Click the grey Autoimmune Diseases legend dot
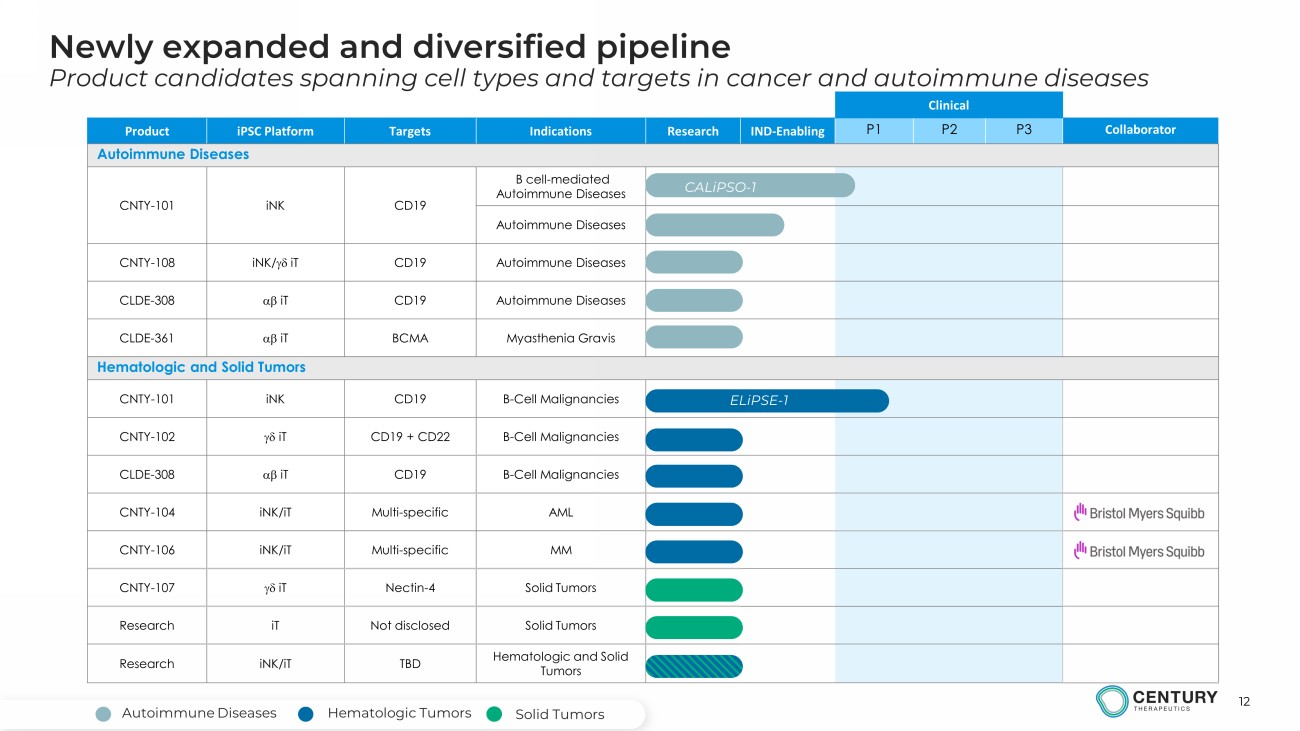Image resolution: width=1300 pixels, height=731 pixels. click(x=104, y=714)
